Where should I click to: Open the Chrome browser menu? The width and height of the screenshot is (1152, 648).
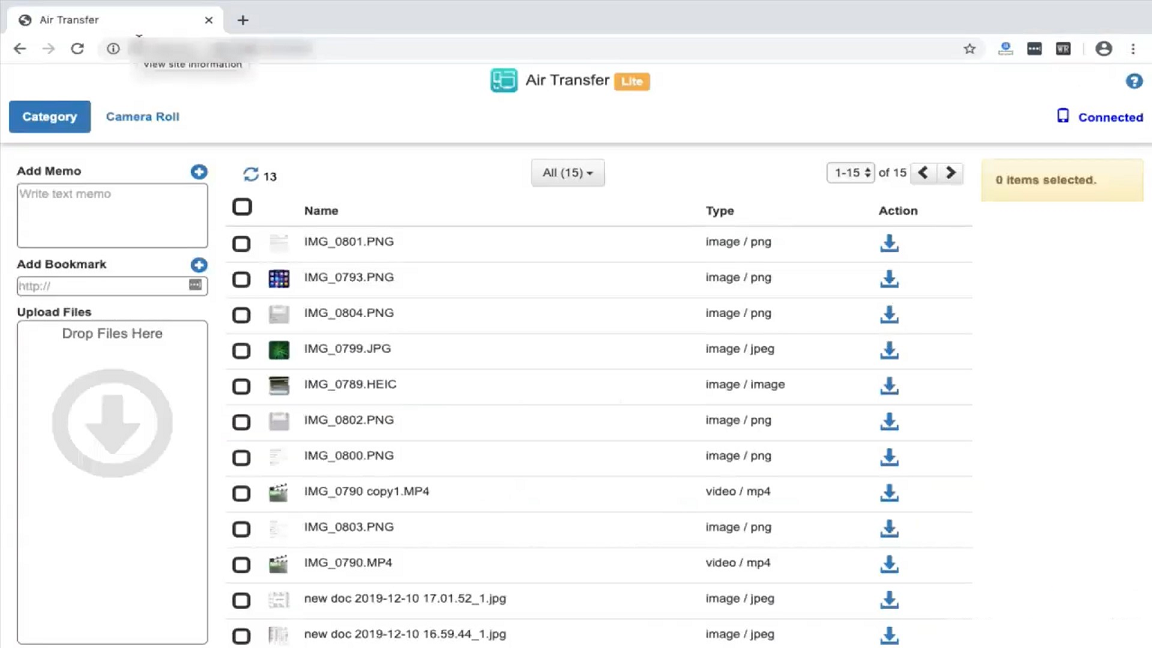[x=1133, y=48]
